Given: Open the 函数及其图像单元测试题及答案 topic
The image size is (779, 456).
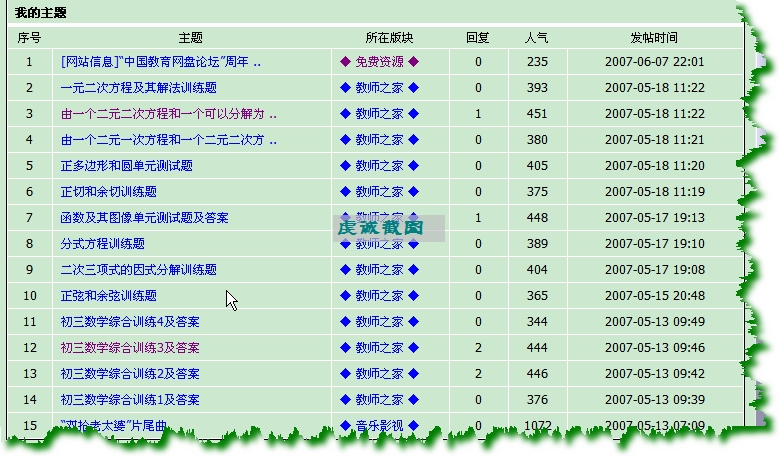Looking at the screenshot, I should (145, 218).
